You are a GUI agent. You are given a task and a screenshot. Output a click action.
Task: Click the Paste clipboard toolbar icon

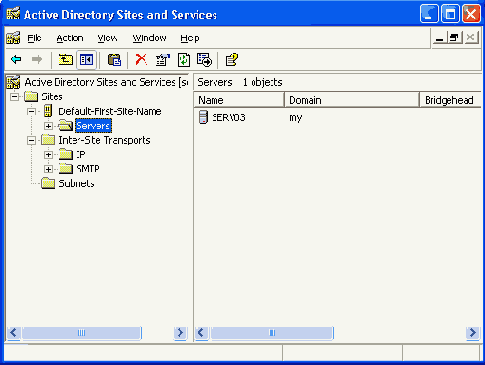click(x=114, y=60)
